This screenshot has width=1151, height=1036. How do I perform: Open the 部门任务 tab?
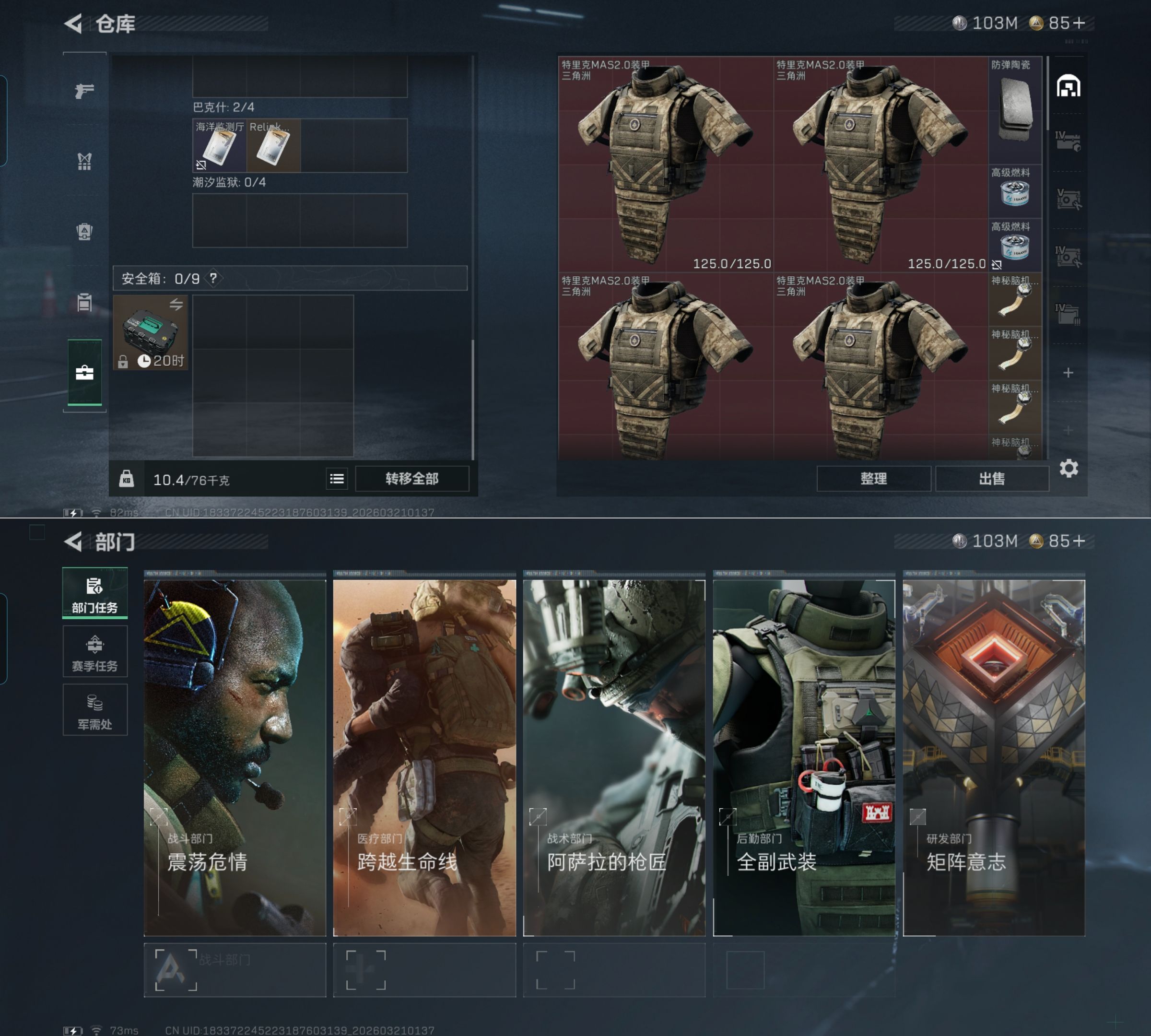click(x=94, y=594)
